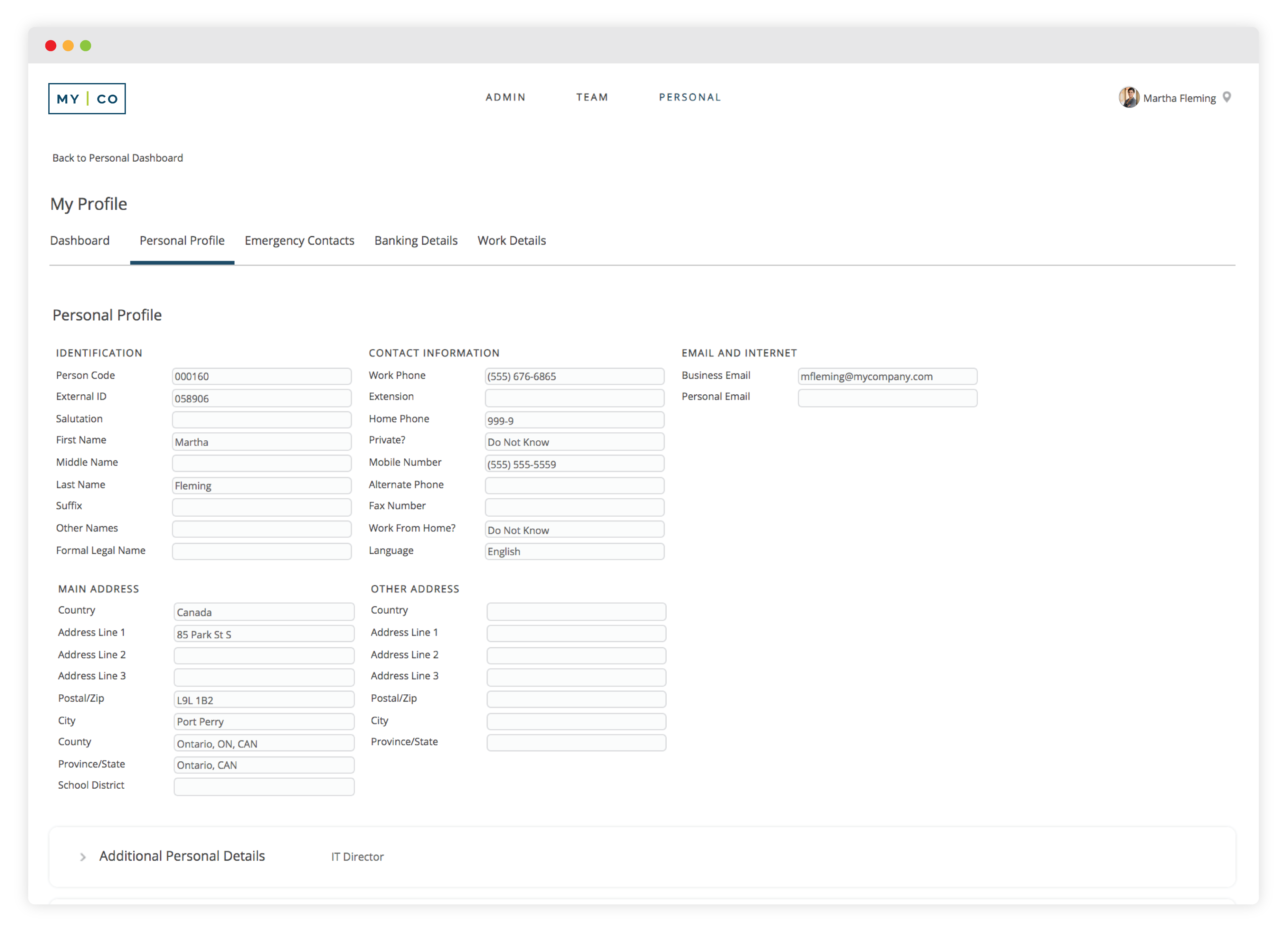Click the macOS green maximize button

tap(86, 45)
